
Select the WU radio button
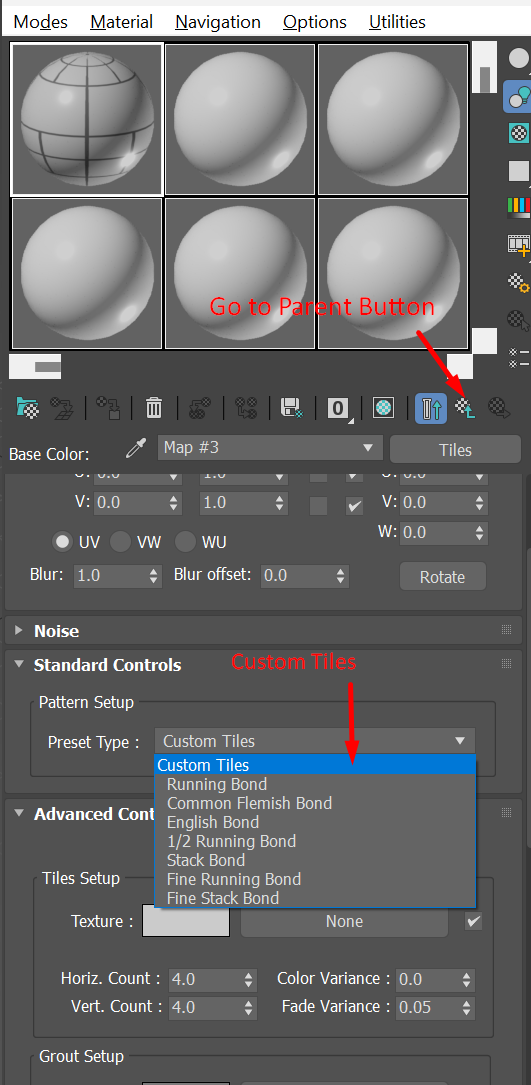coord(185,542)
